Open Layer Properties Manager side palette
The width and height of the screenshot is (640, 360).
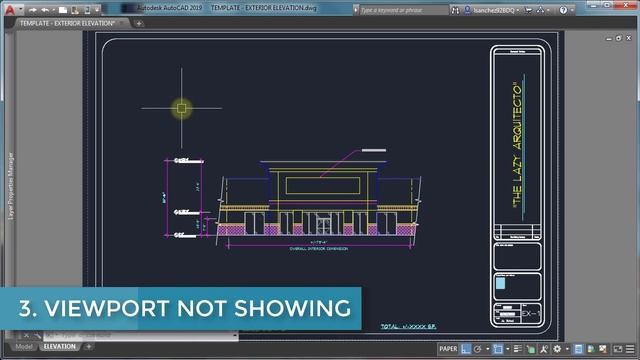[x=11, y=186]
